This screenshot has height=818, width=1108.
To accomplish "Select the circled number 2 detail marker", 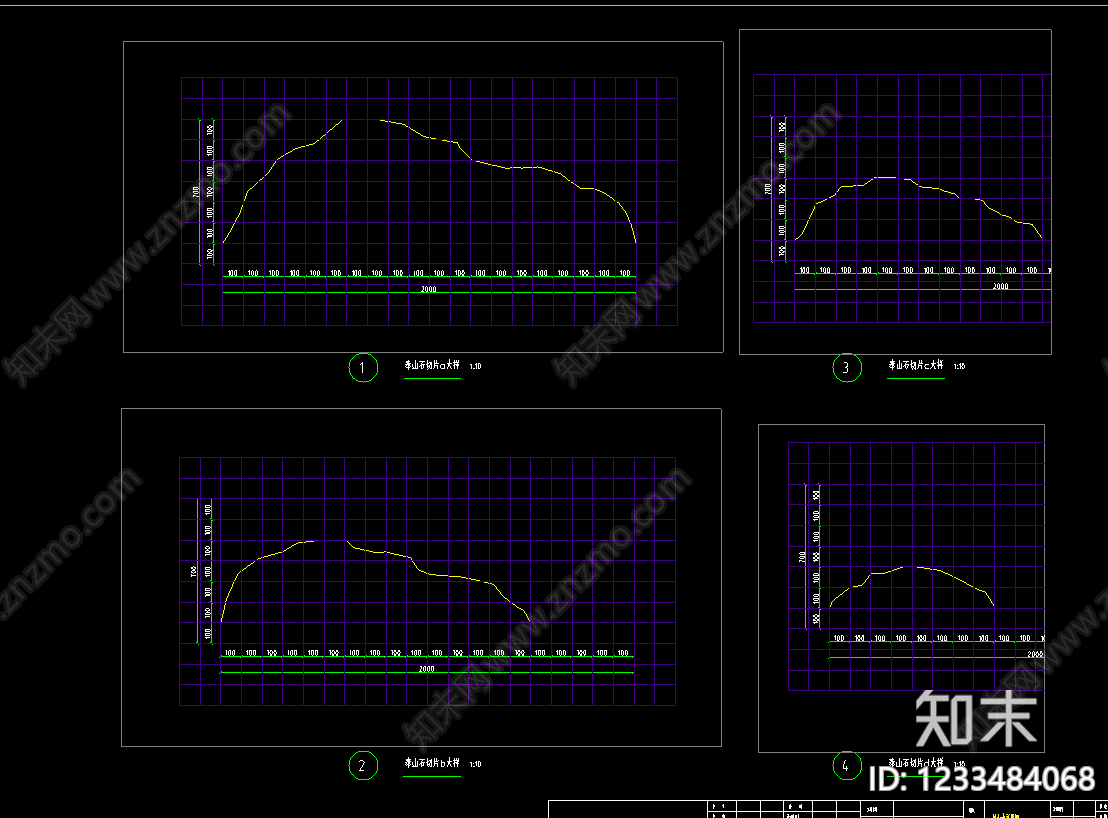I will 363,766.
